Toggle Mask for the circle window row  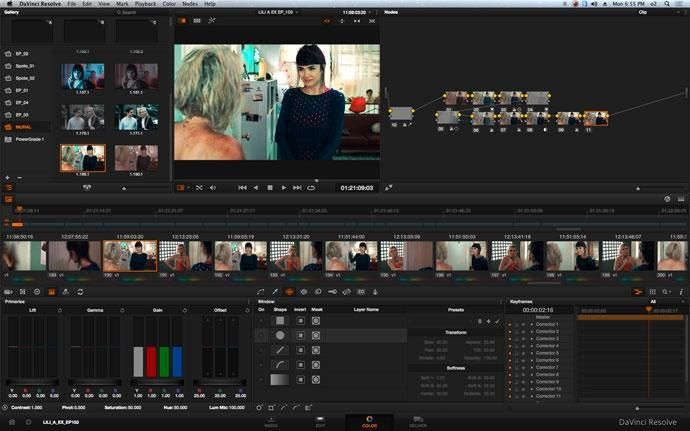tap(316, 335)
